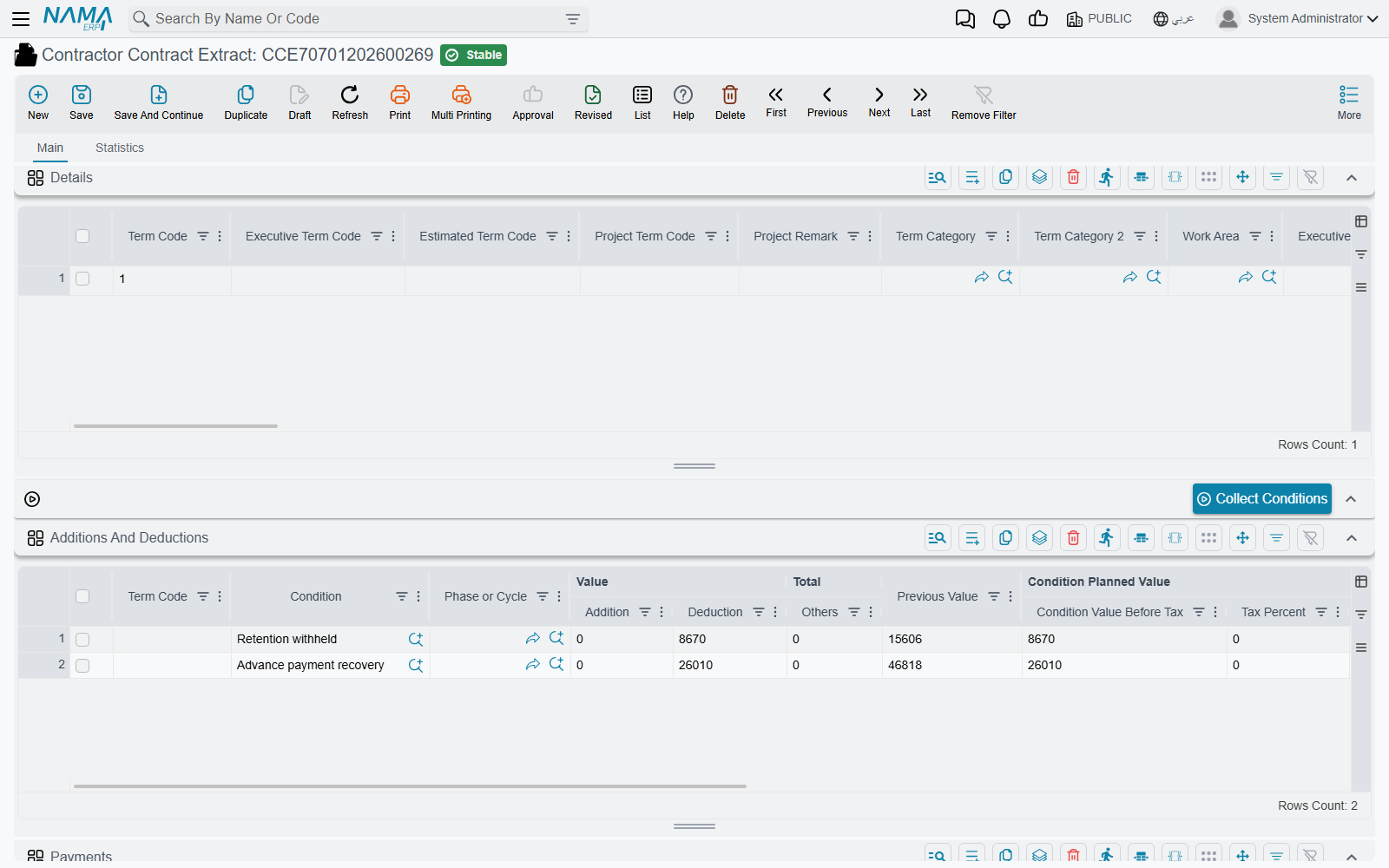Switch to the Main tab

(50, 148)
